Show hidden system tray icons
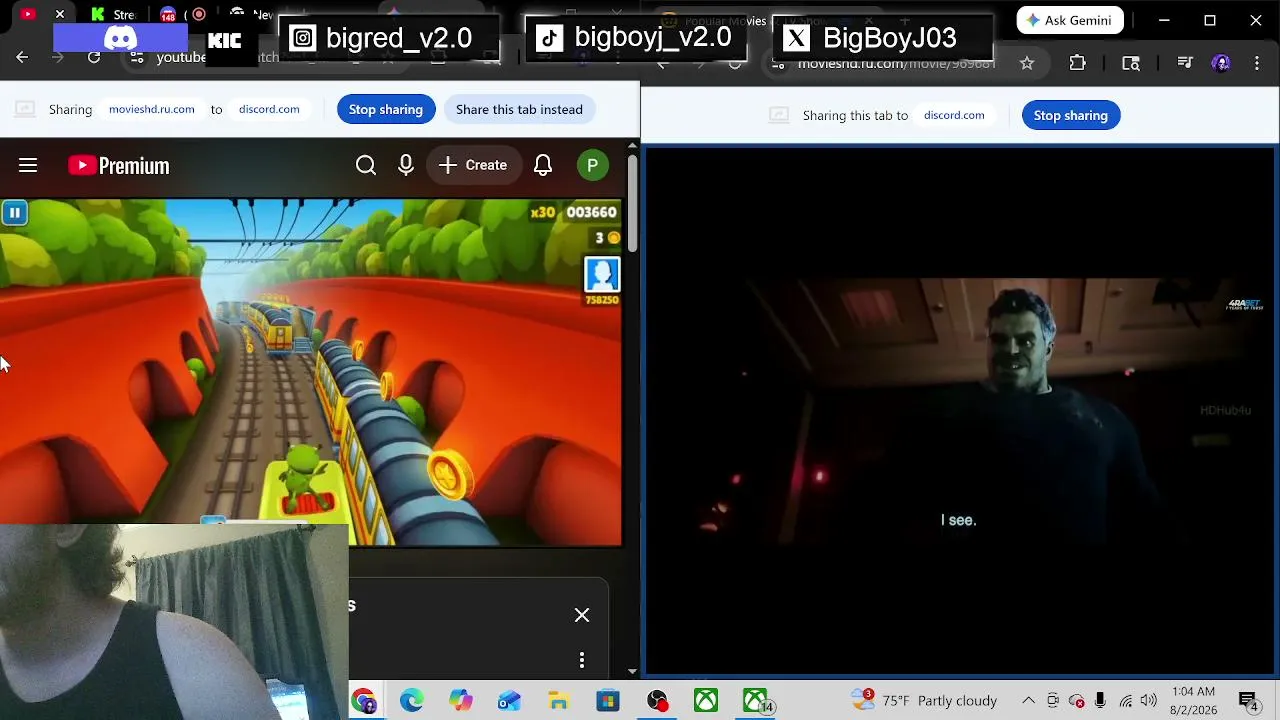The image size is (1280, 720). [x=1028, y=701]
